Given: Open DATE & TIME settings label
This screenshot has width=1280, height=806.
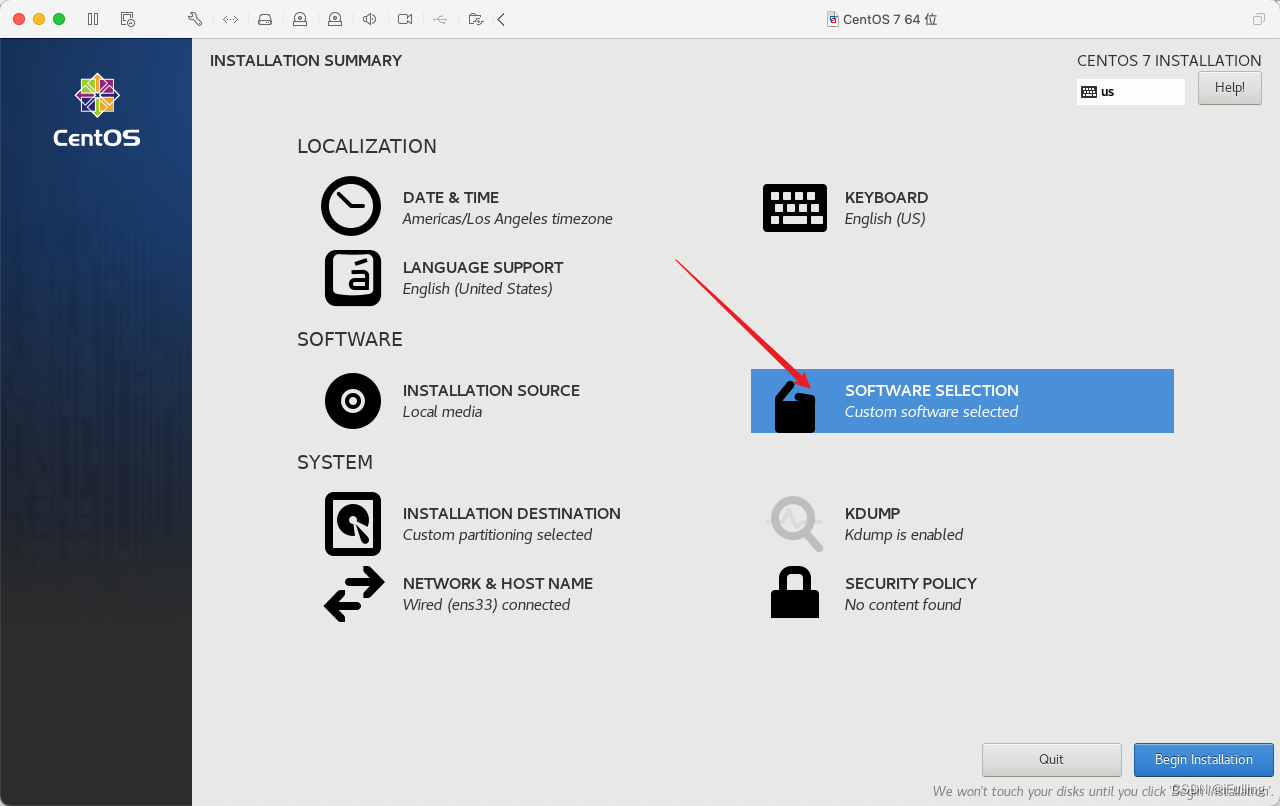Looking at the screenshot, I should tap(451, 198).
